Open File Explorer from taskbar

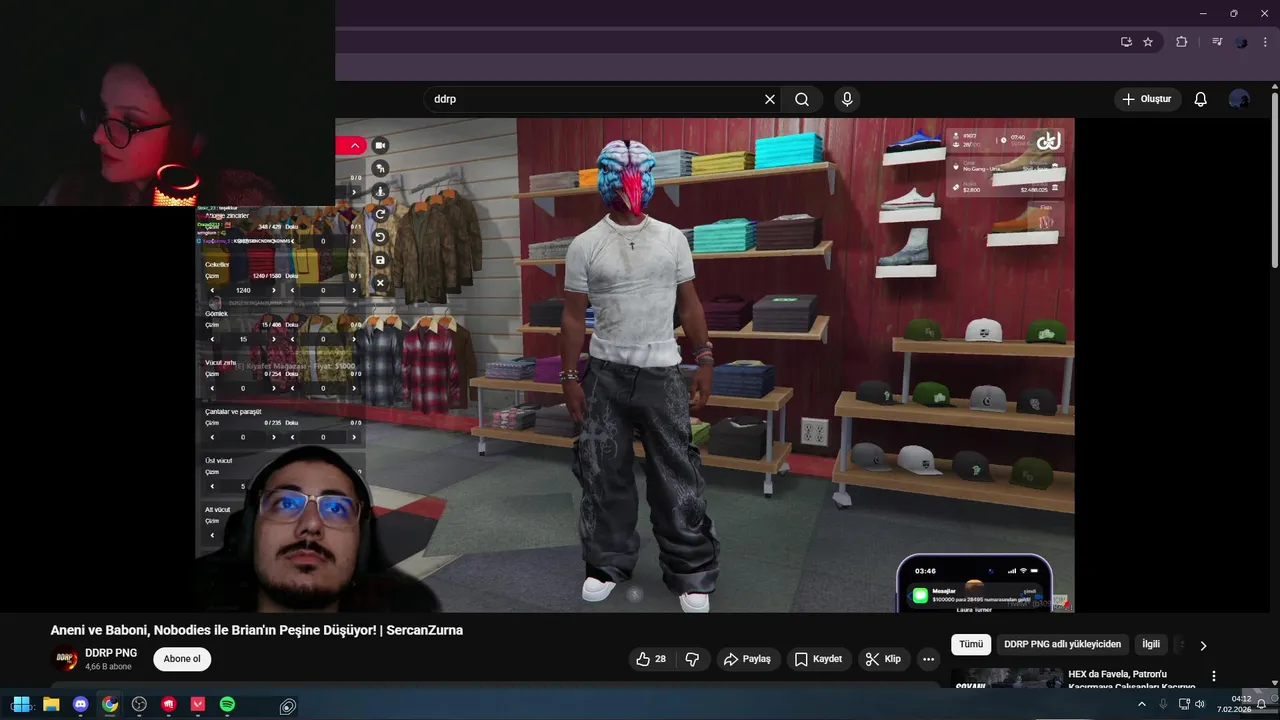click(51, 705)
